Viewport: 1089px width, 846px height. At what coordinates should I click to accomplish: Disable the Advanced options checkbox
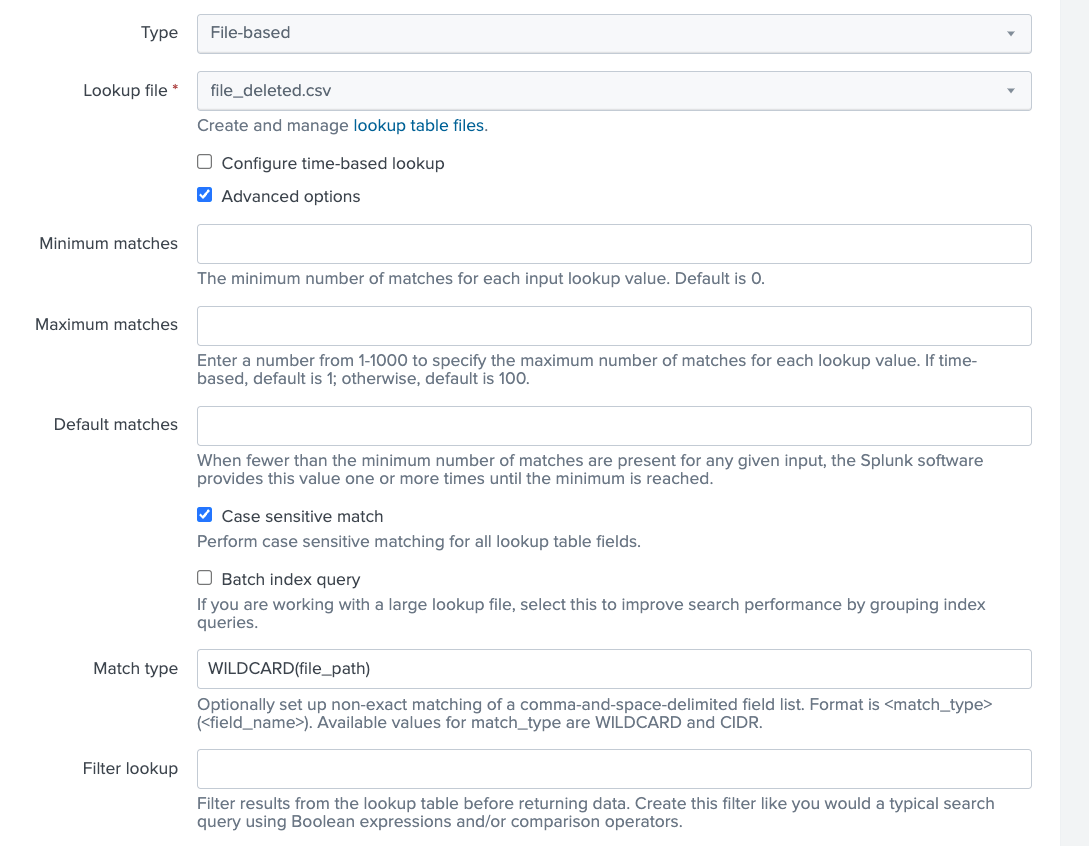pyautogui.click(x=204, y=194)
